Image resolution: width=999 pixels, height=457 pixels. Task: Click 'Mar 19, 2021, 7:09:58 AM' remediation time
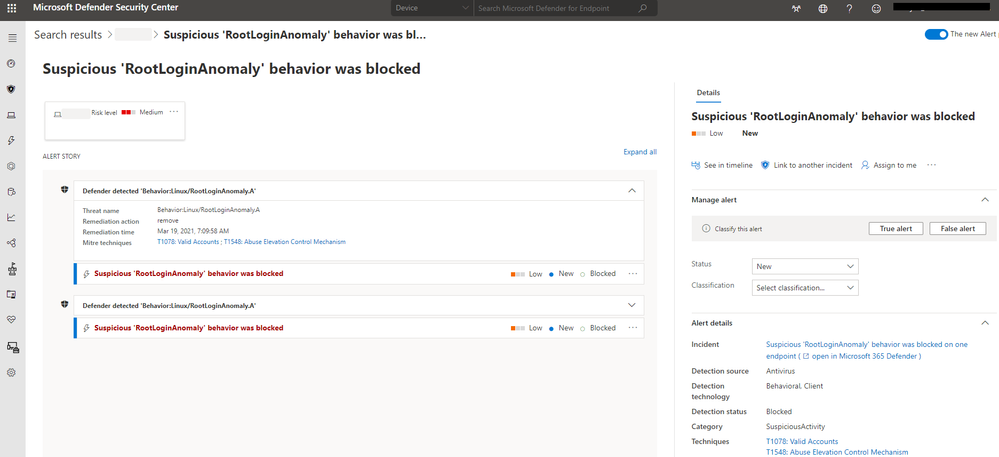click(193, 231)
